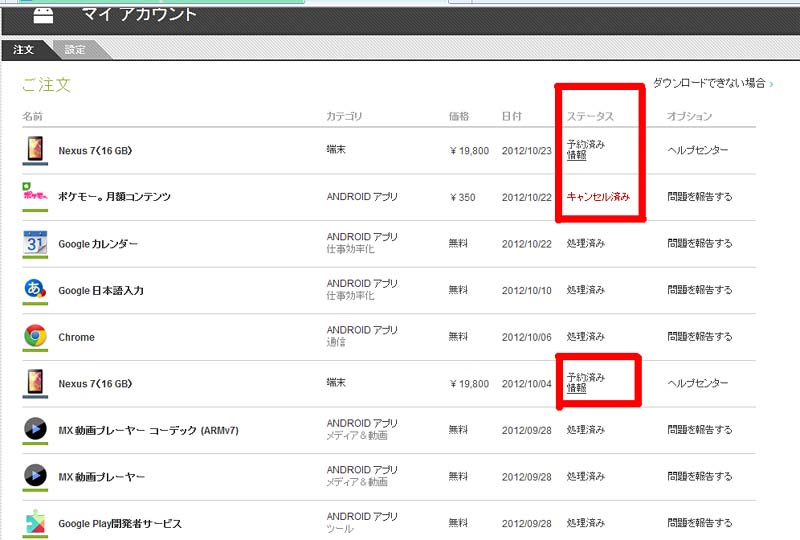Open MX 動画プレーヤー コーデック (ARMv7) name
The width and height of the screenshot is (800, 540).
coord(148,430)
